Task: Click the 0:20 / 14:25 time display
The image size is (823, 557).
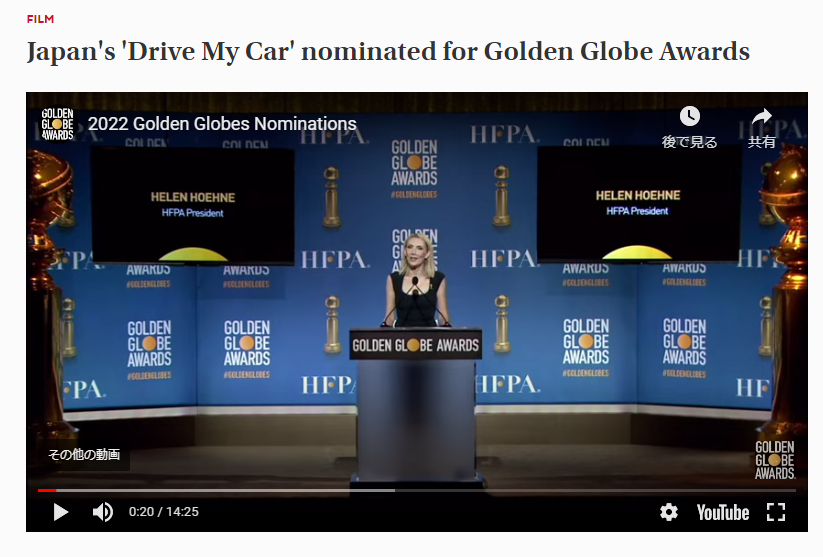Action: 164,512
